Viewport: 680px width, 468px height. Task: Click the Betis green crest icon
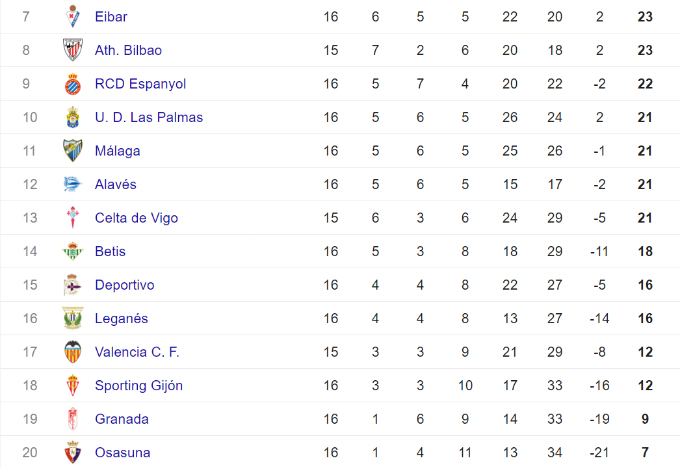tap(73, 251)
